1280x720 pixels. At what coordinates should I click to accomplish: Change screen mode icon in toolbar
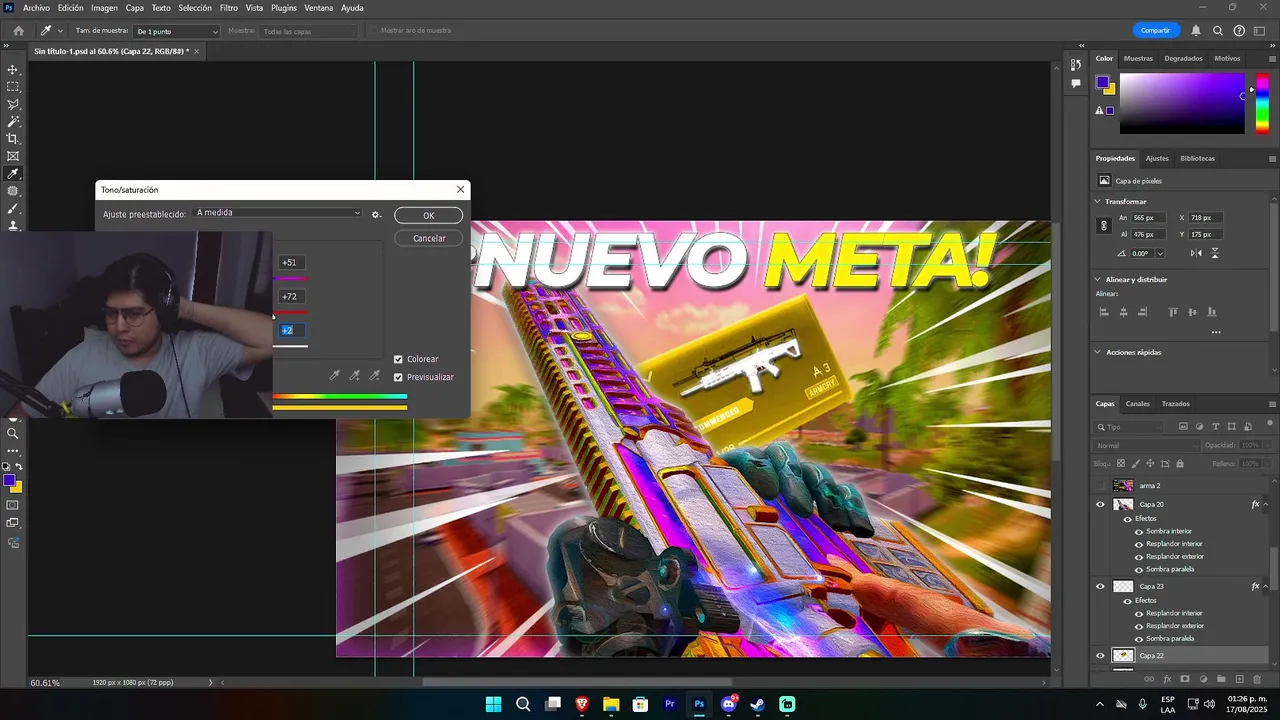13,523
